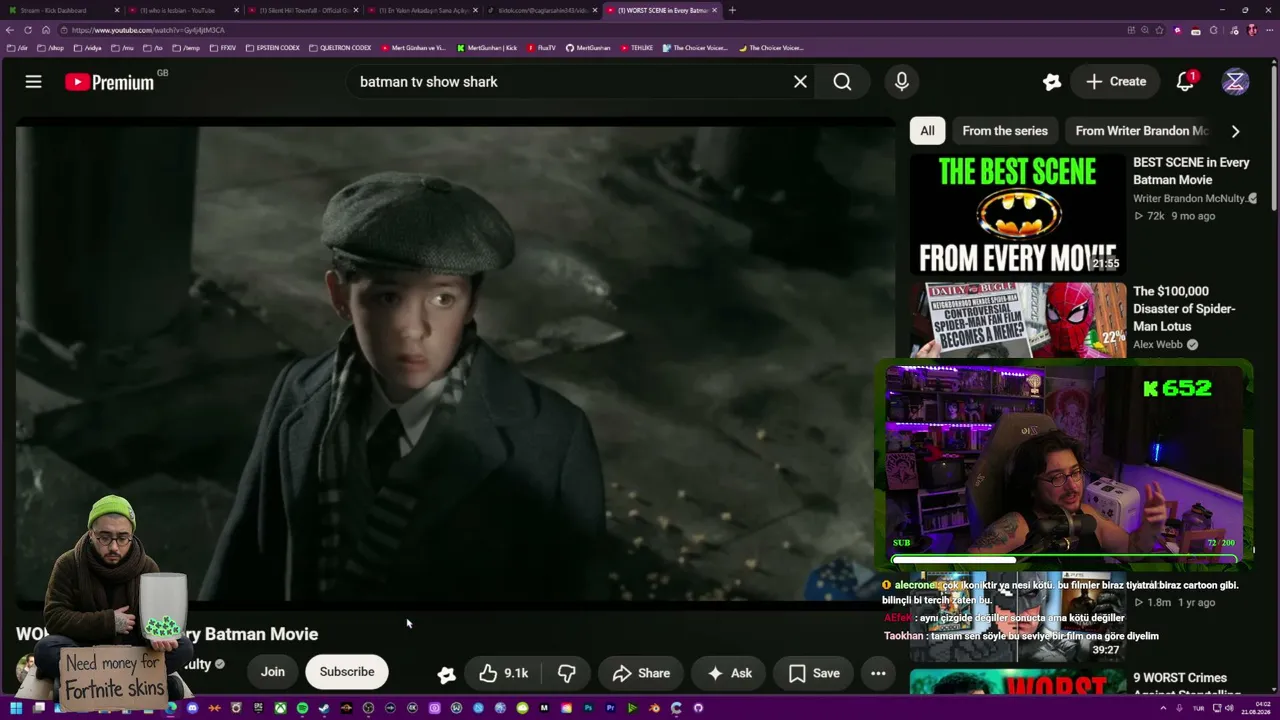Open the Alex Webb channel link

pyautogui.click(x=1157, y=345)
